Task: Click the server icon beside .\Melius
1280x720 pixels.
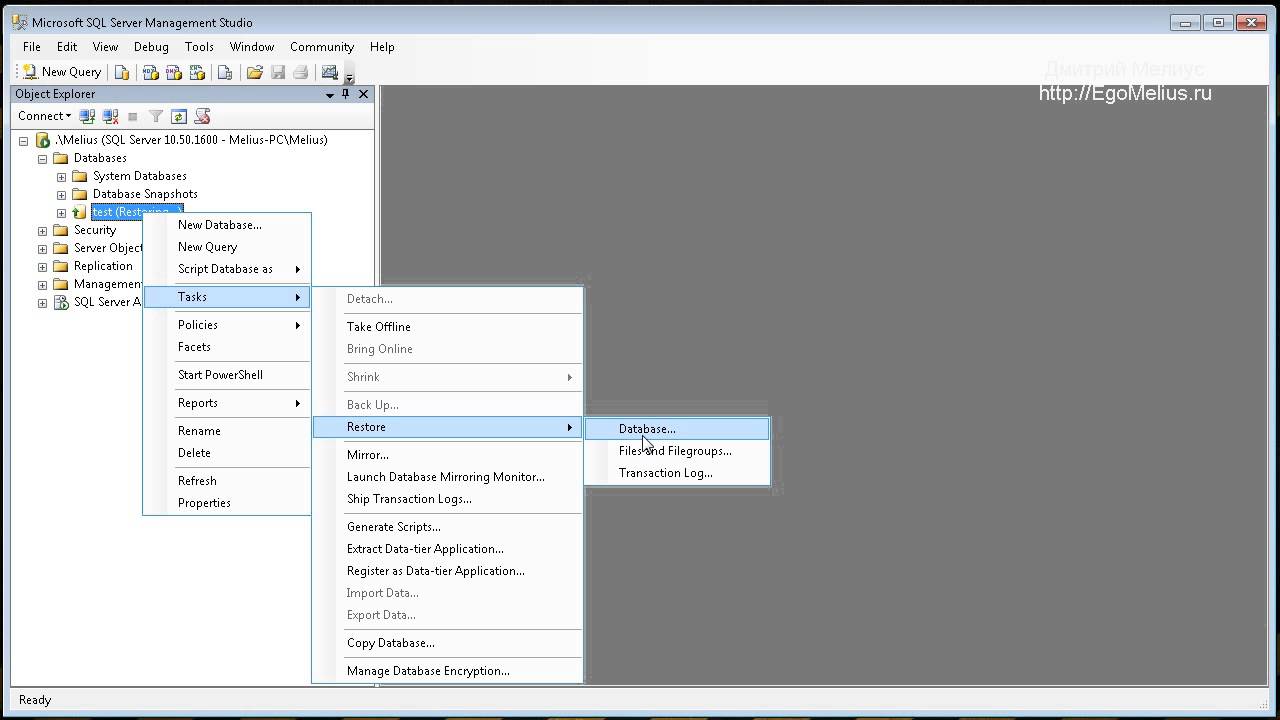Action: (x=43, y=140)
